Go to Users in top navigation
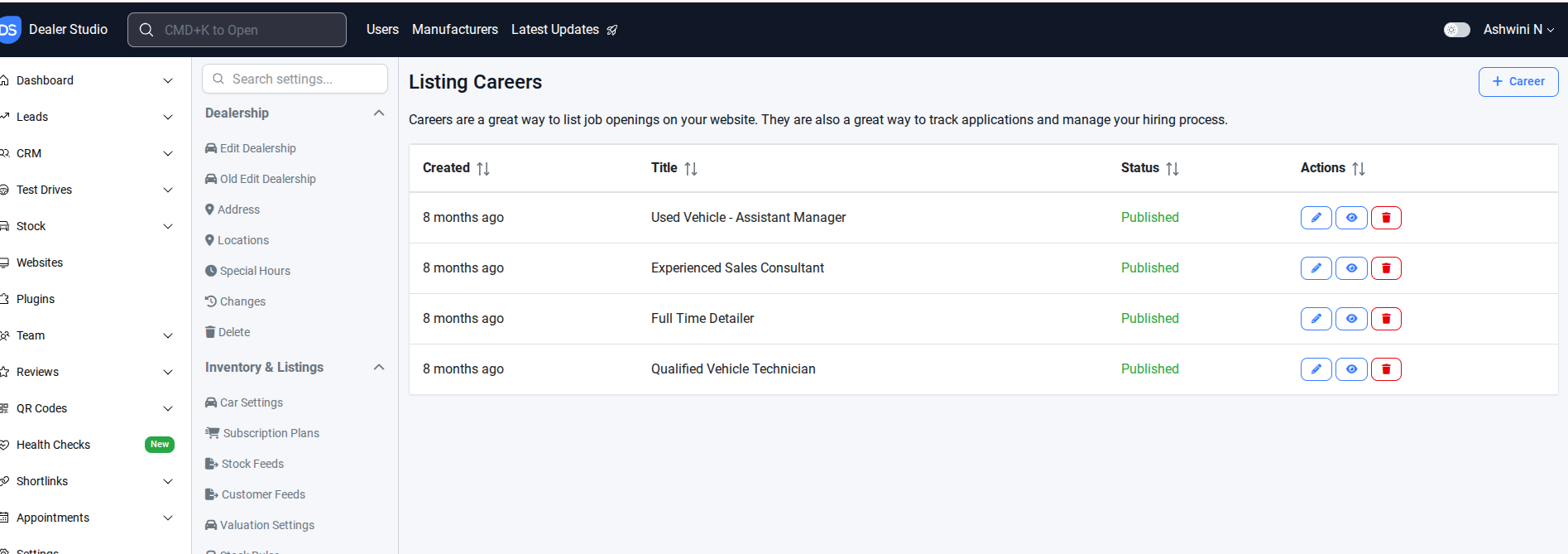The image size is (1568, 554). [x=382, y=30]
